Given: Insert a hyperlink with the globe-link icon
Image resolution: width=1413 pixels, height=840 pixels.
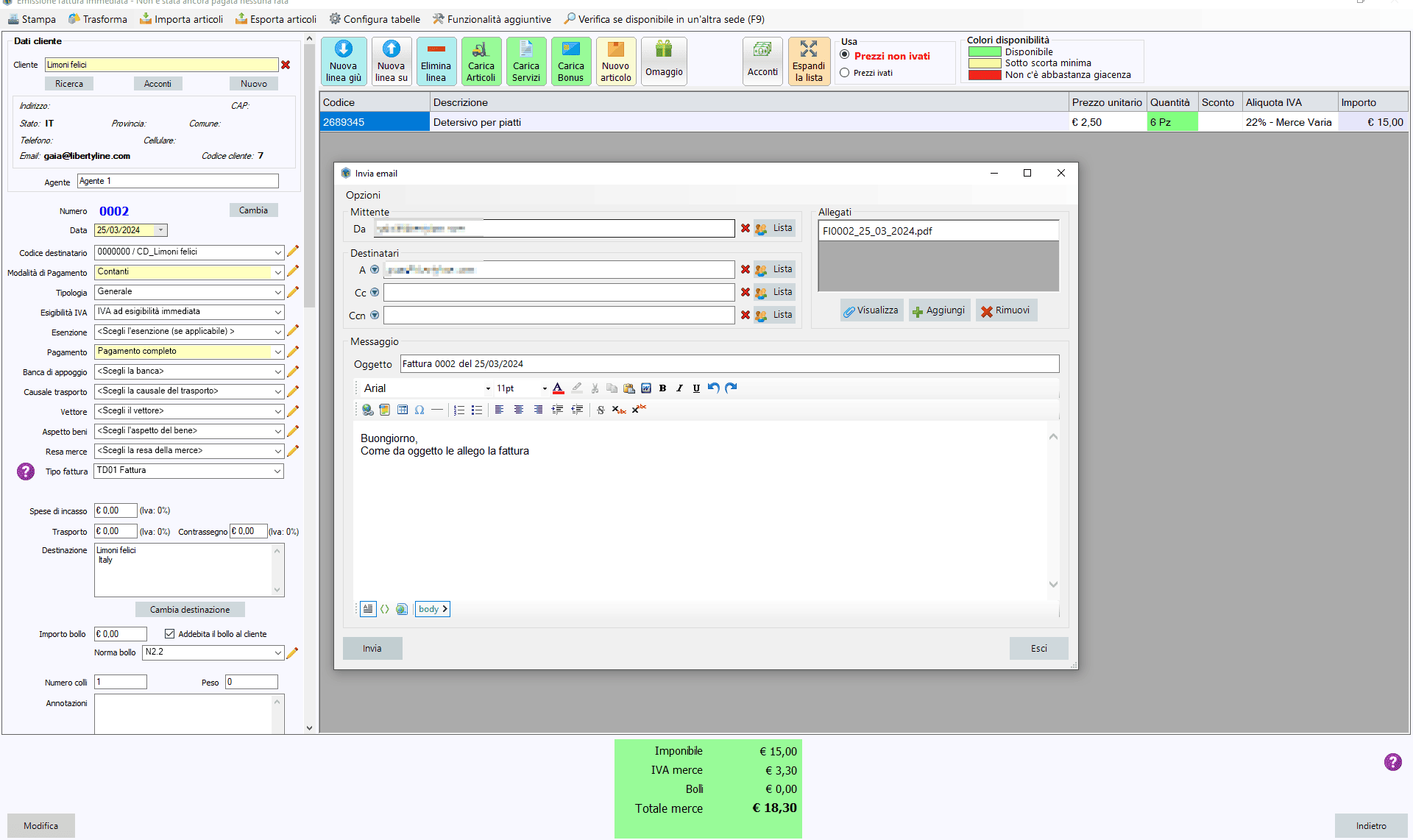Looking at the screenshot, I should (367, 410).
